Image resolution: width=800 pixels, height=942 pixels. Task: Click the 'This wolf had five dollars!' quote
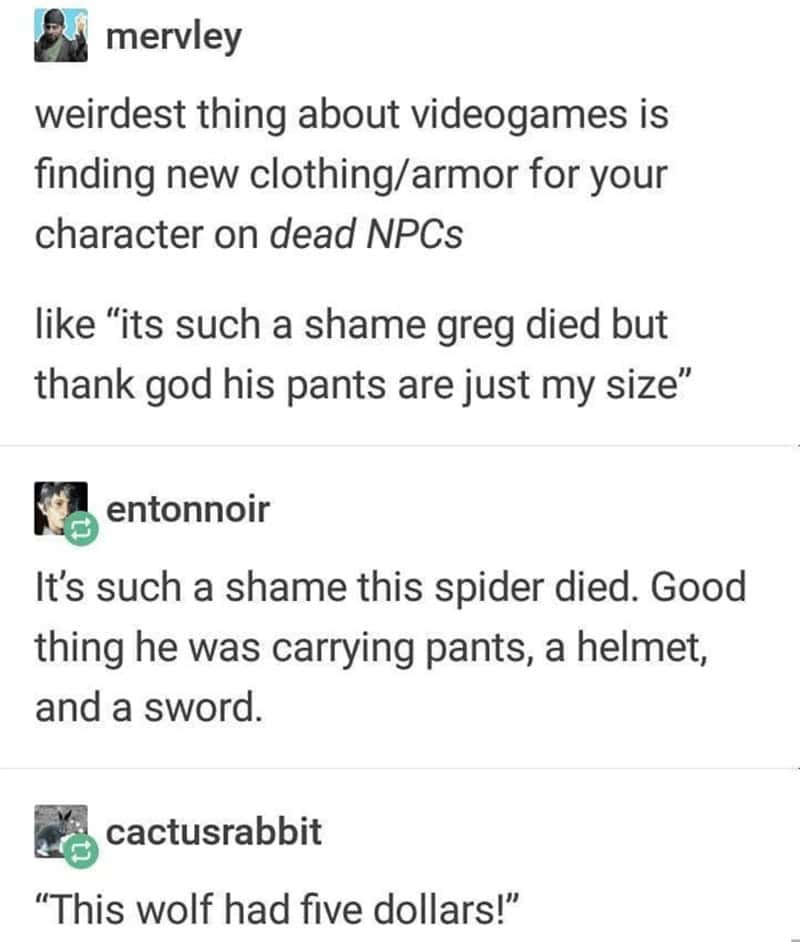277,909
